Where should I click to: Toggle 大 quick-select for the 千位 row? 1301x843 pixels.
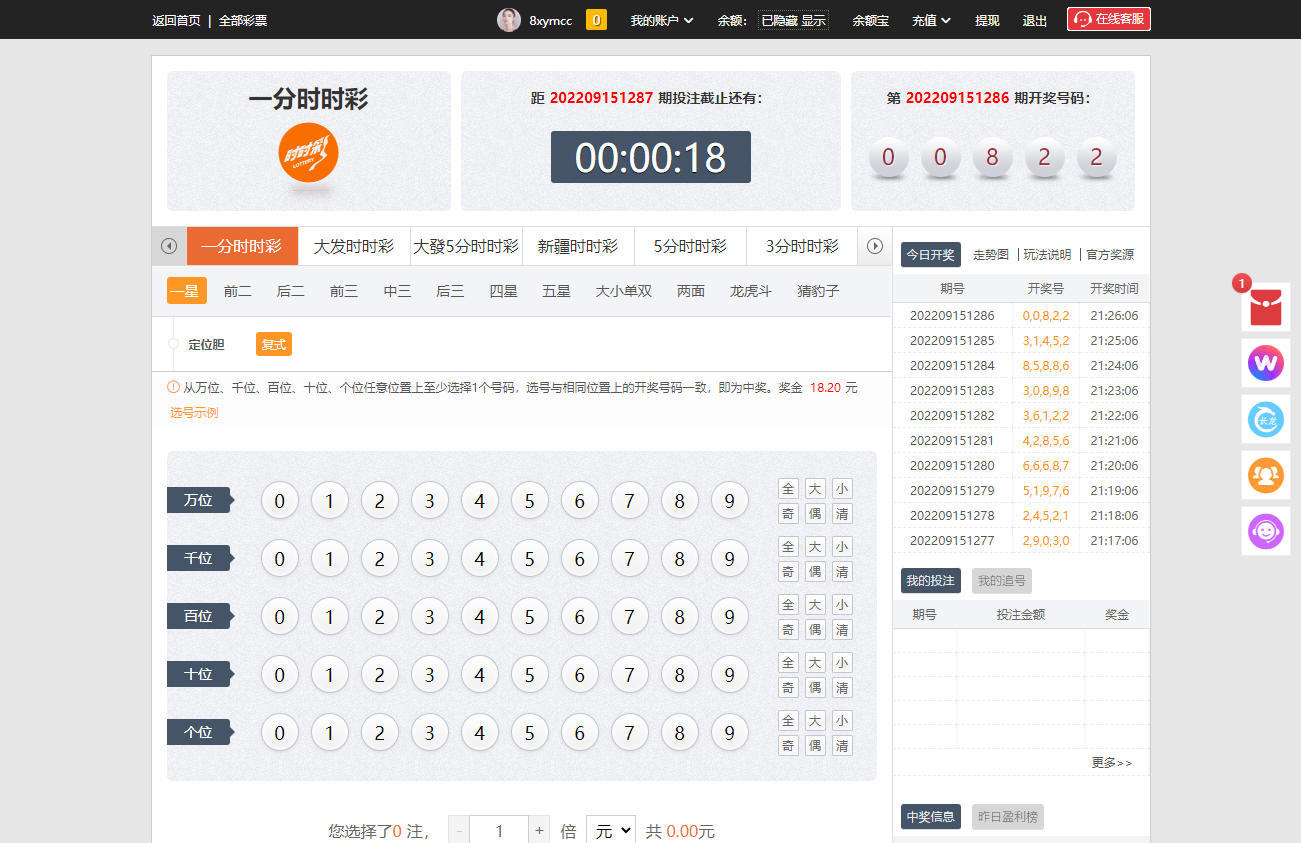(815, 547)
